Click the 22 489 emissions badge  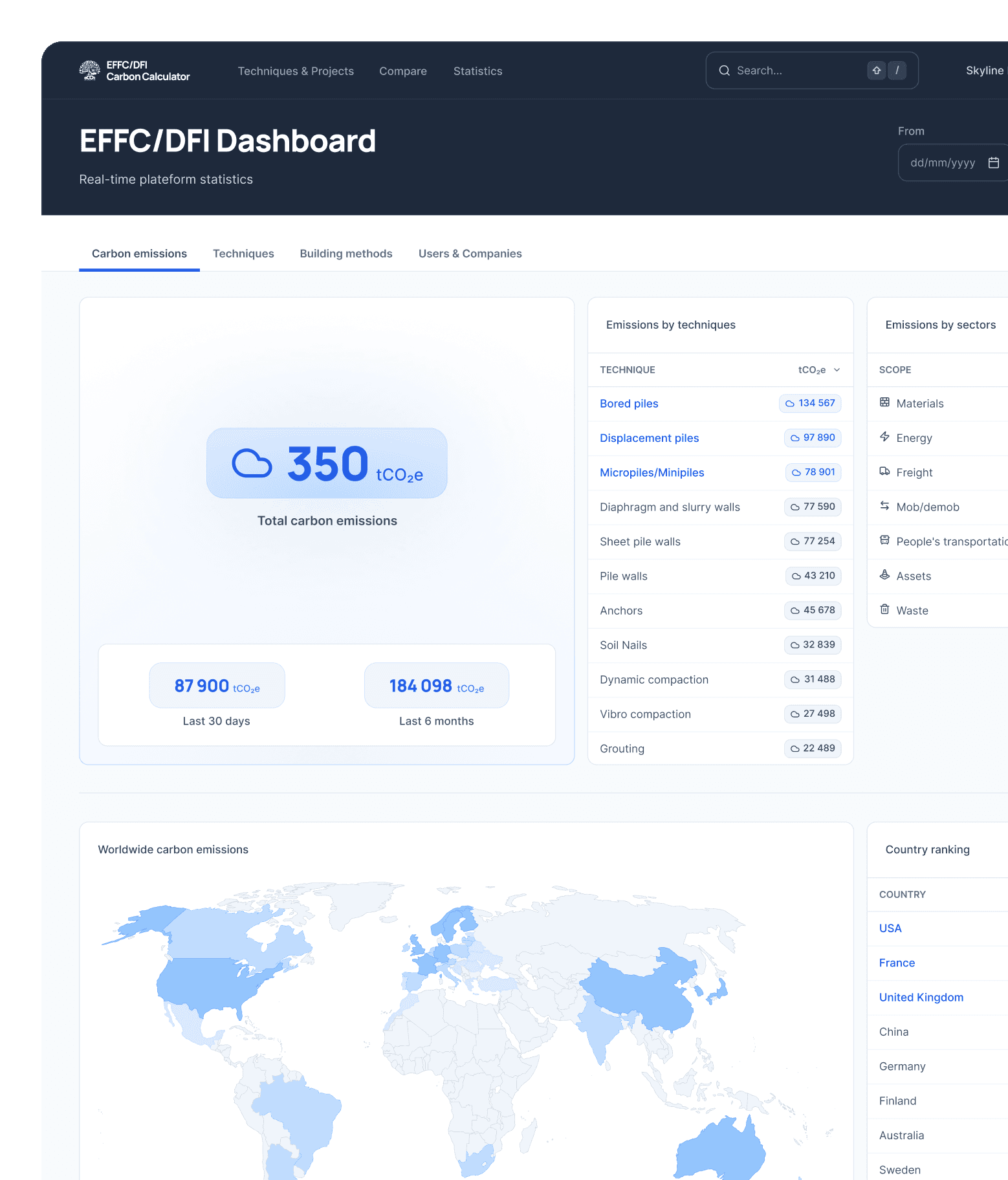pyautogui.click(x=813, y=748)
